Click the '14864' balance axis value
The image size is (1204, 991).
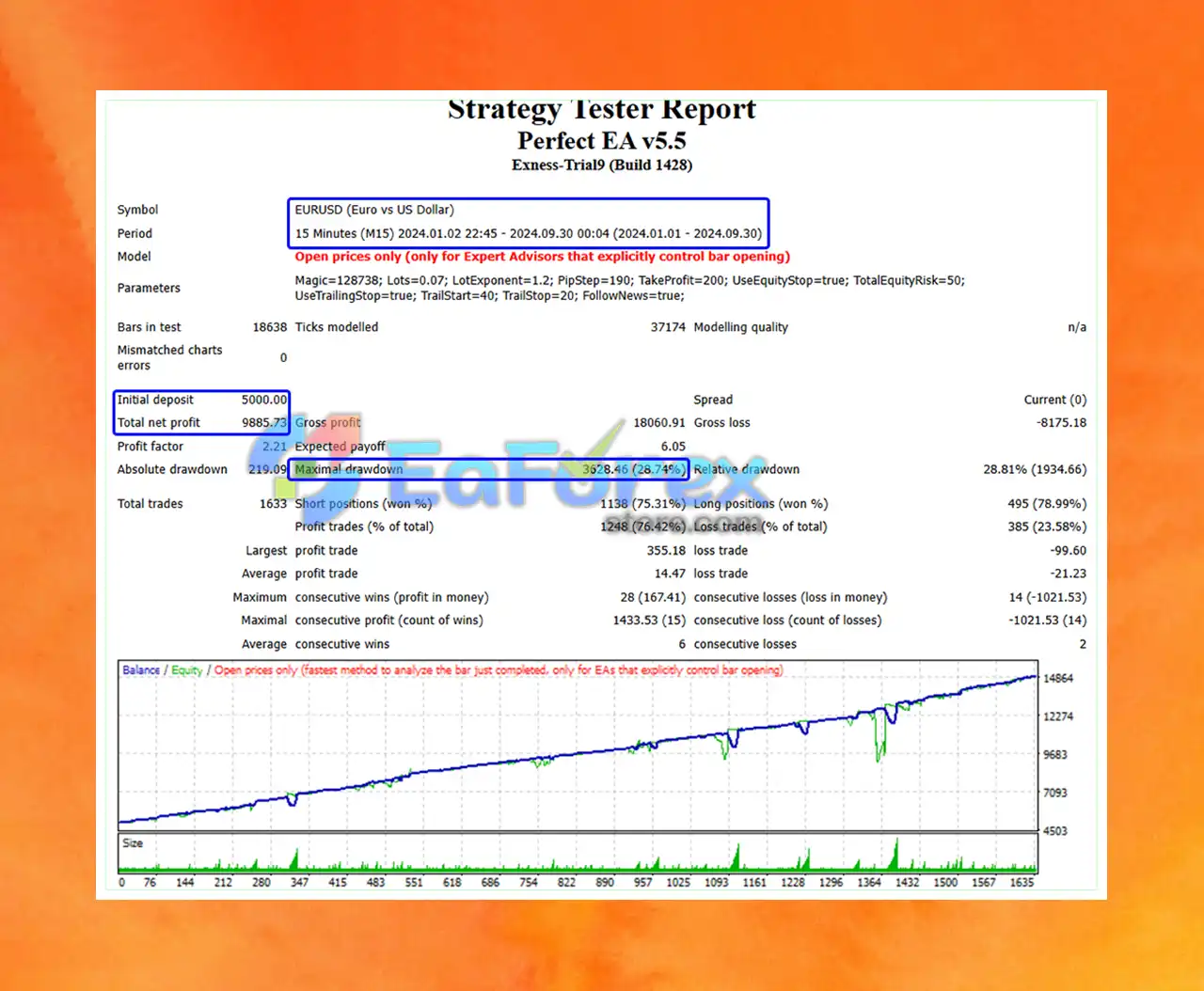[1058, 679]
